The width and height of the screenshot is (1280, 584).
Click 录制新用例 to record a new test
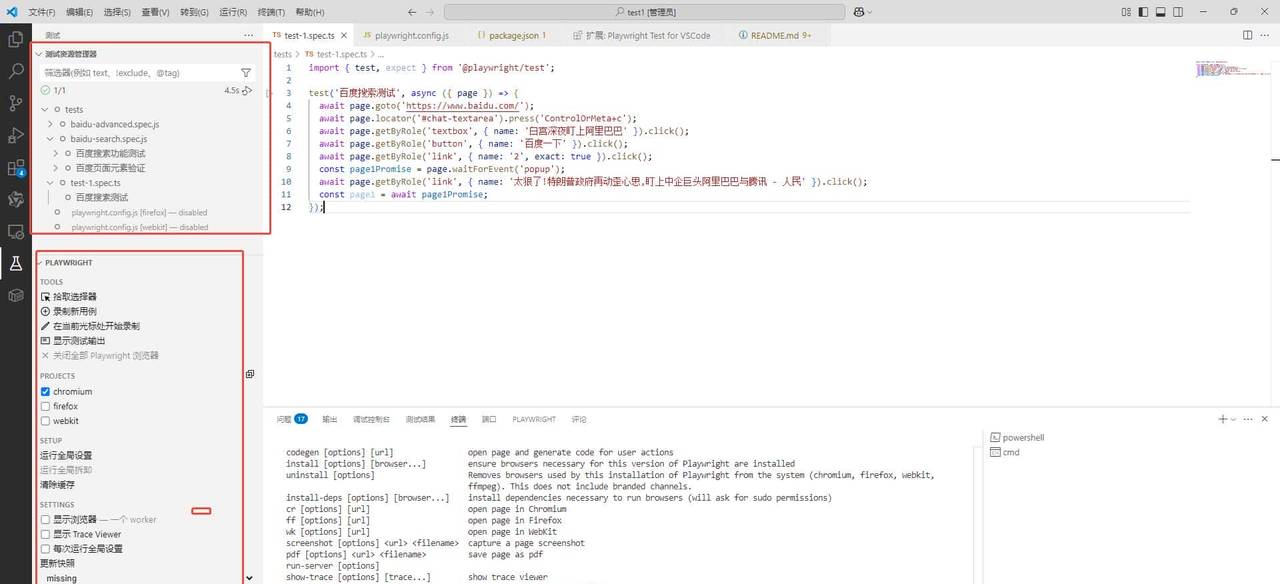pos(74,311)
